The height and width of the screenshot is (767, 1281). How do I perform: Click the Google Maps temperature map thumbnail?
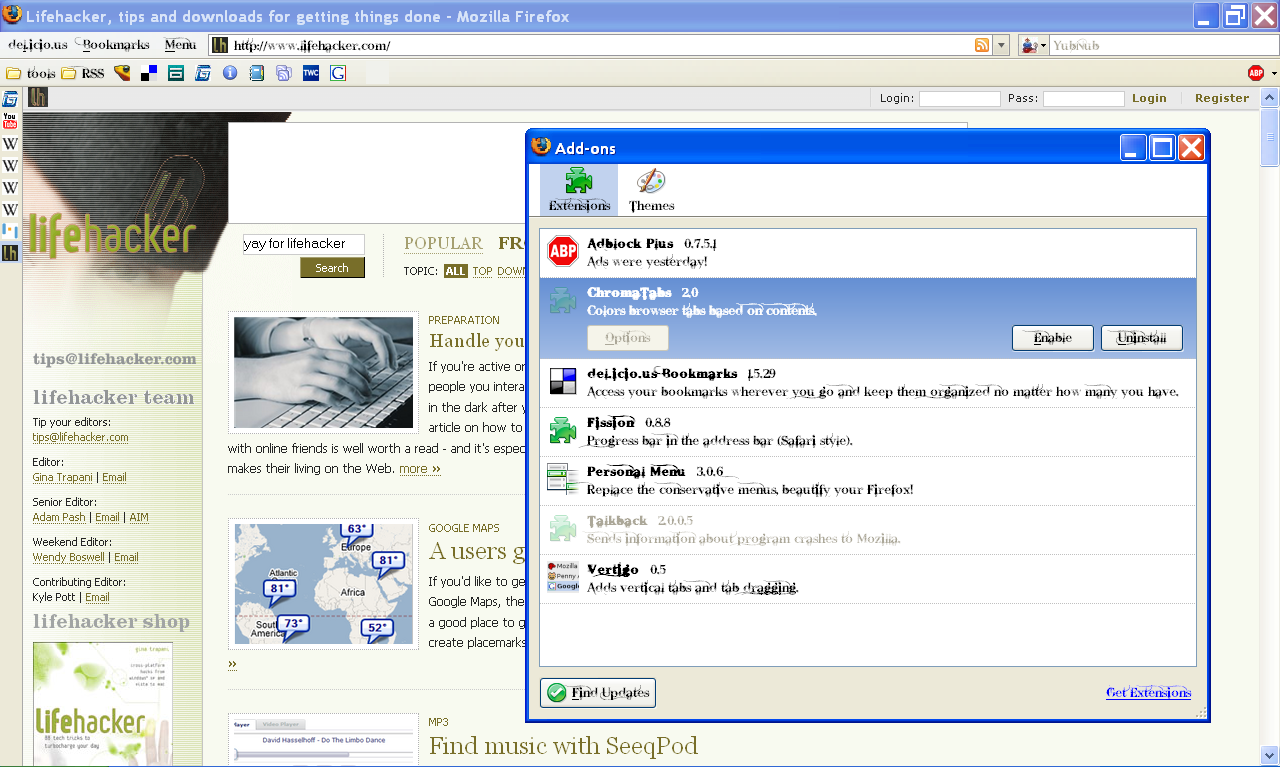coord(323,583)
